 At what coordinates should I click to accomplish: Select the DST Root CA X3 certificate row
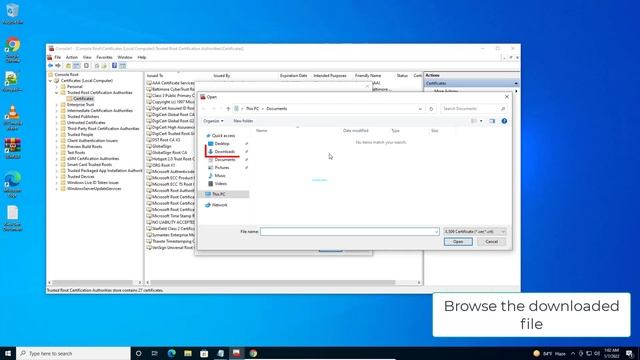pyautogui.click(x=166, y=140)
